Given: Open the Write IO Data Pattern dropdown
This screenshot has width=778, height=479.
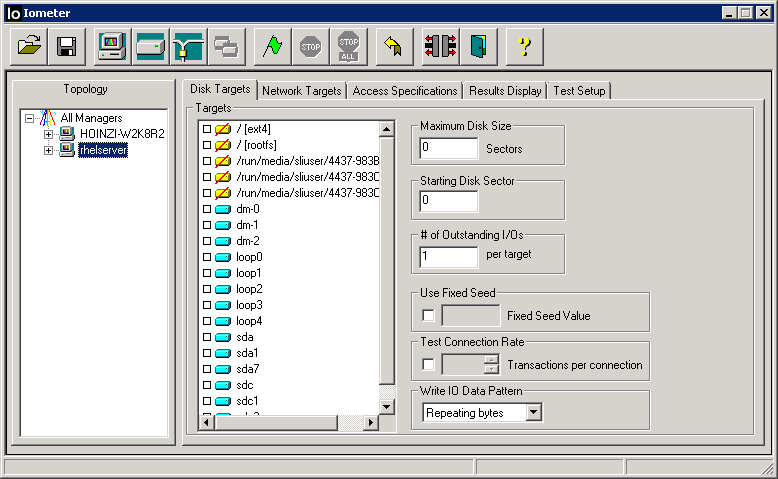Looking at the screenshot, I should [x=533, y=412].
